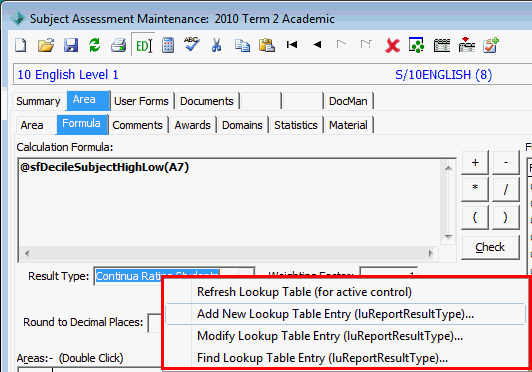Open the calculator icon

coord(168,45)
